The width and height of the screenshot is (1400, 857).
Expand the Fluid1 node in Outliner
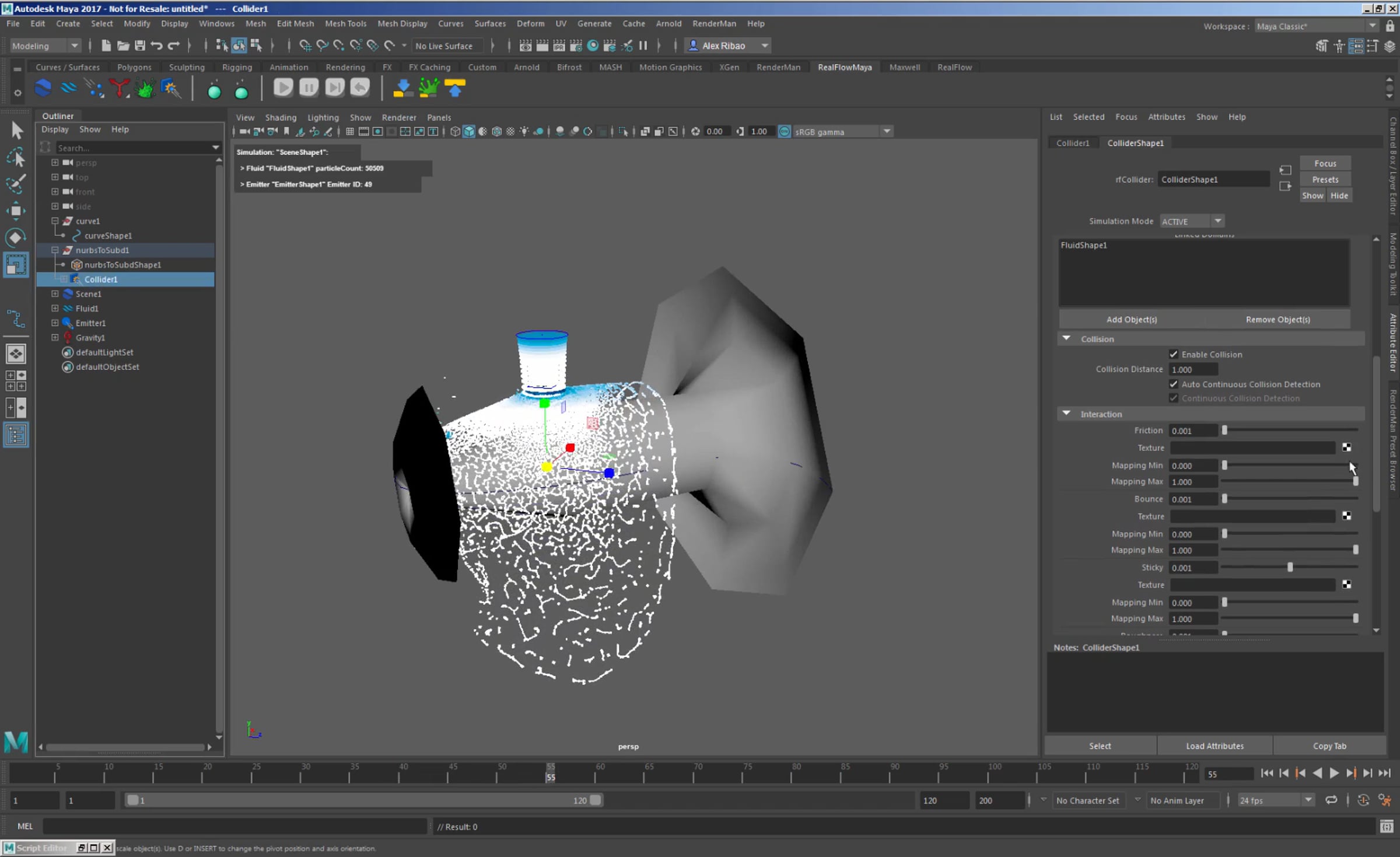(55, 308)
